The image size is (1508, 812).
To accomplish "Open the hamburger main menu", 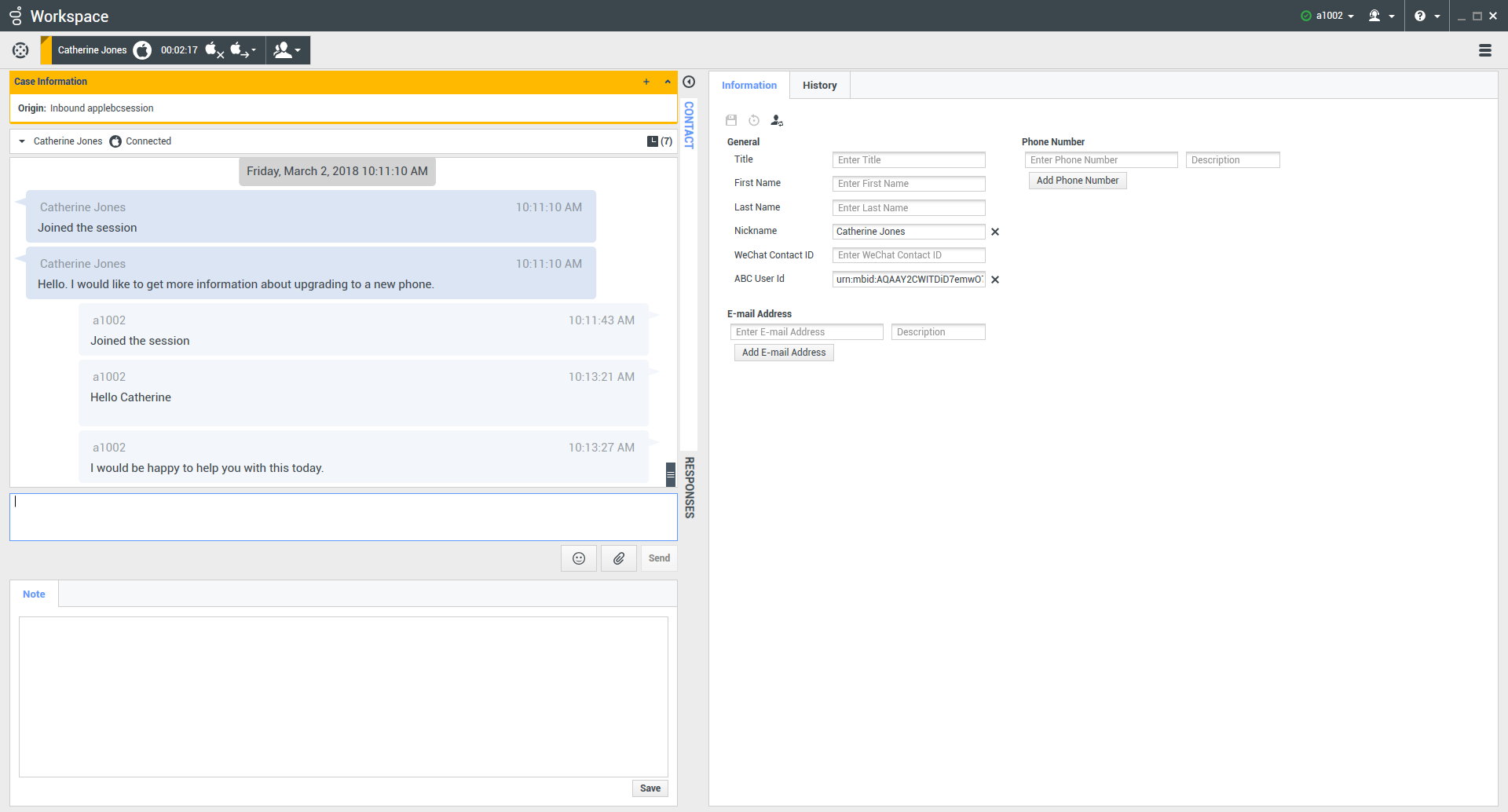I will click(1484, 50).
